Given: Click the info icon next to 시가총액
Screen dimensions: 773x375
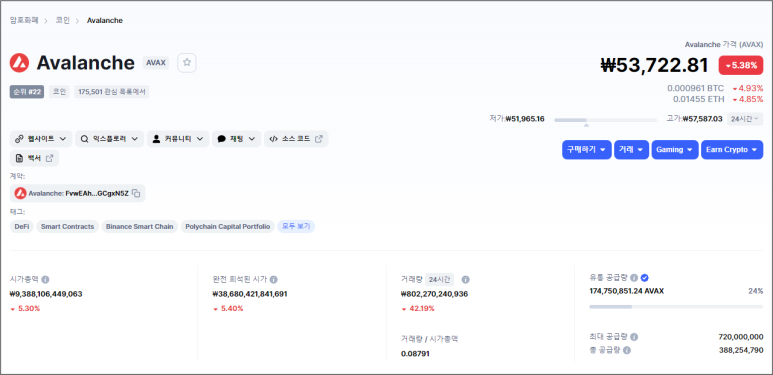Looking at the screenshot, I should point(45,279).
